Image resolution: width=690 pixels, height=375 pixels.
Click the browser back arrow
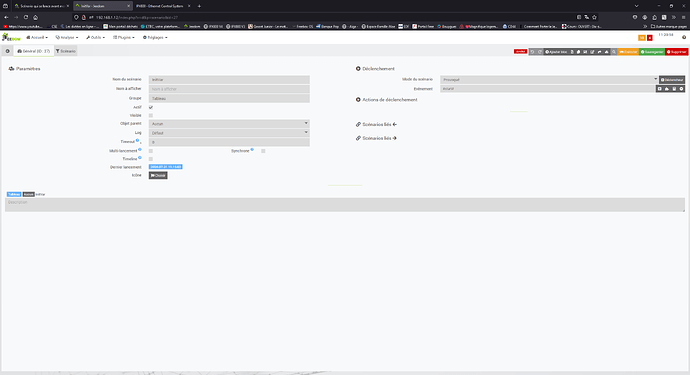tap(6, 17)
